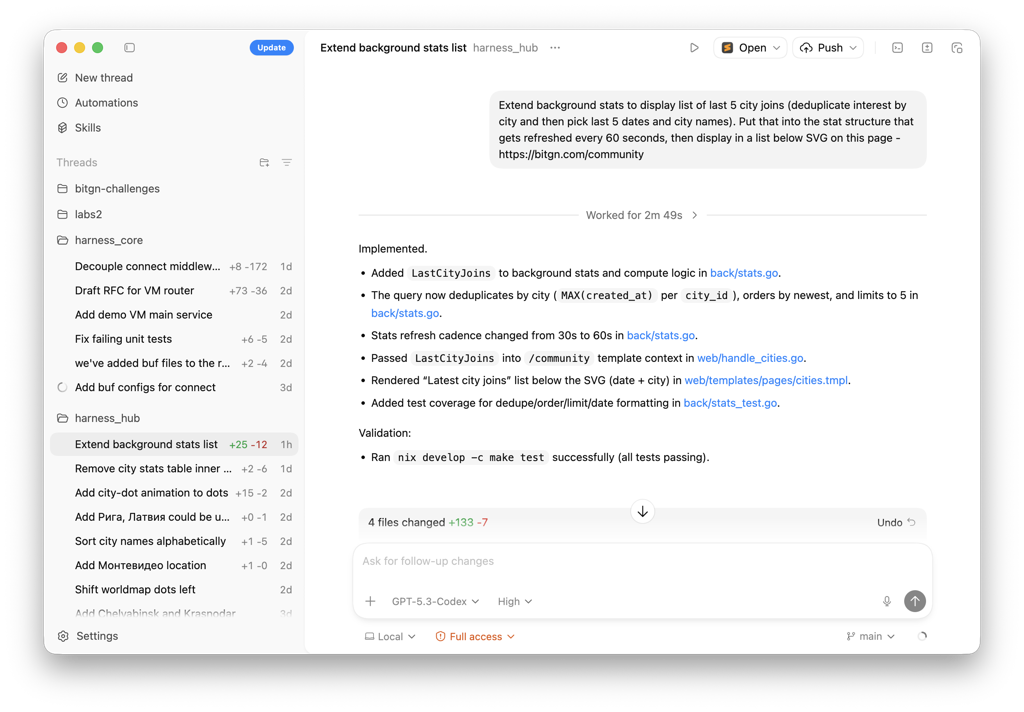Open the High reasoning effort dropdown
The width and height of the screenshot is (1024, 712).
click(515, 601)
